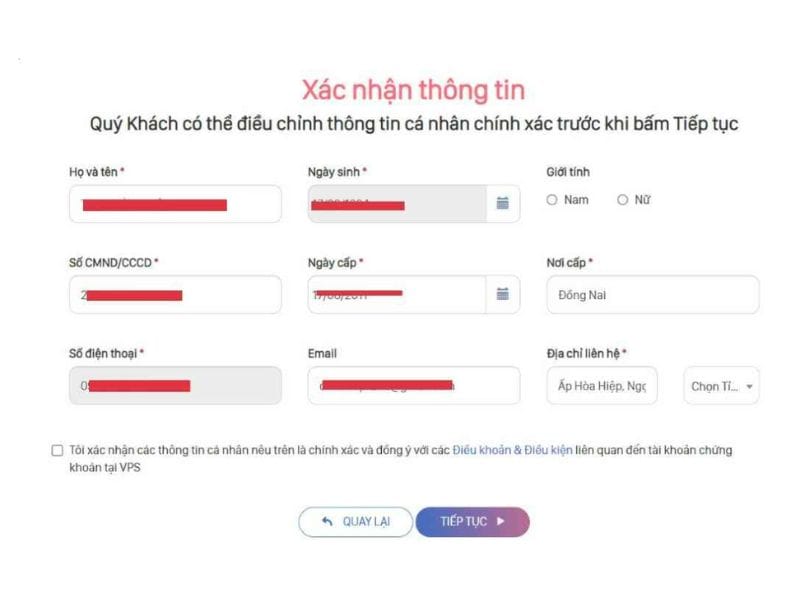Select the Nam gender radio button
The width and height of the screenshot is (800, 600).
tap(552, 200)
